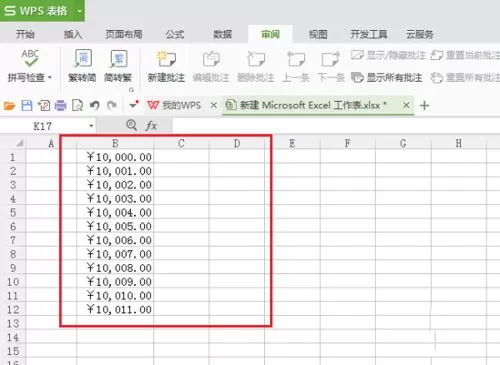
Task: Open the Chinese conversion group dialog launcher
Action: pos(131,89)
